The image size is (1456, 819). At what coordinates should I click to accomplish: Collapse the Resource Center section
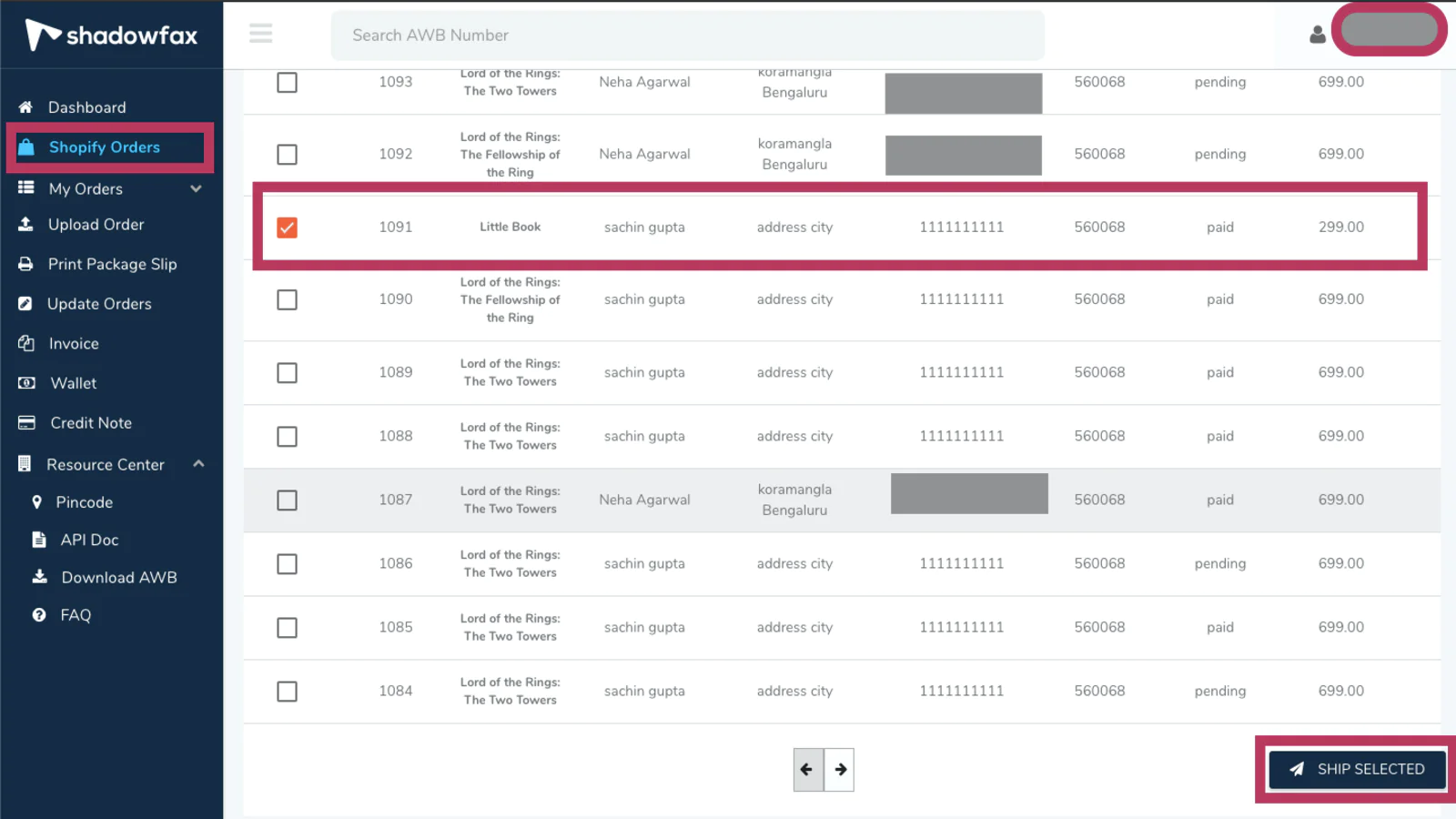[198, 463]
